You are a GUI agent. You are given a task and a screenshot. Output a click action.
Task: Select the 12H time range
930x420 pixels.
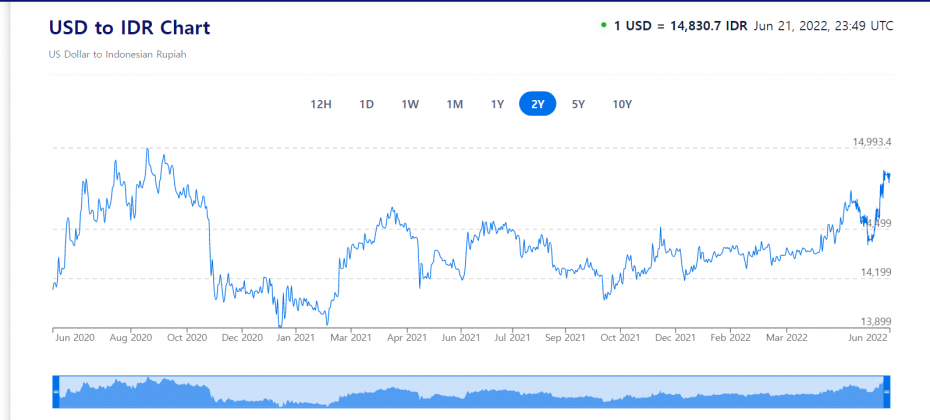pos(320,104)
